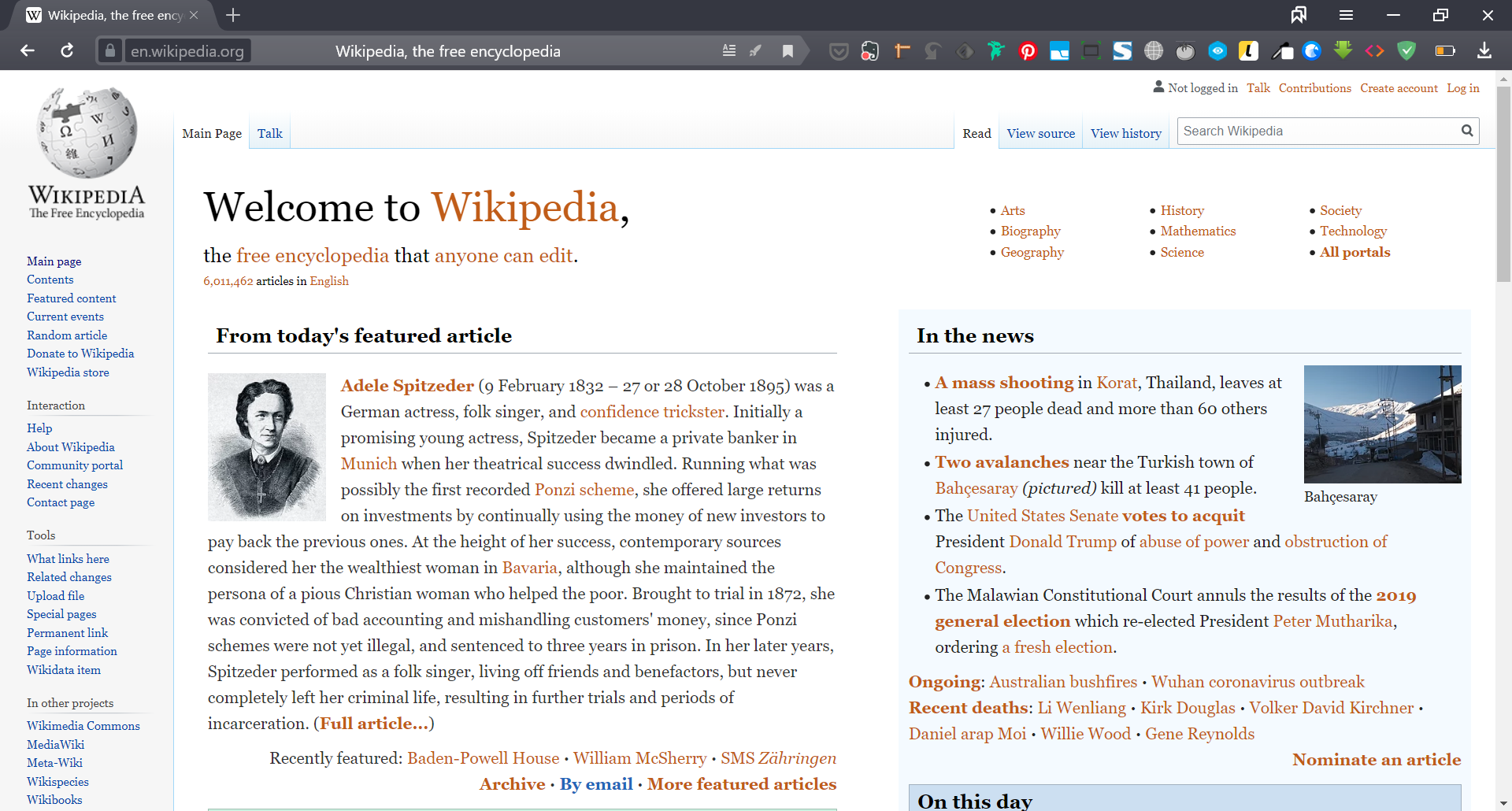1512x811 pixels.
Task: Click the padlock site security icon
Action: pyautogui.click(x=110, y=51)
